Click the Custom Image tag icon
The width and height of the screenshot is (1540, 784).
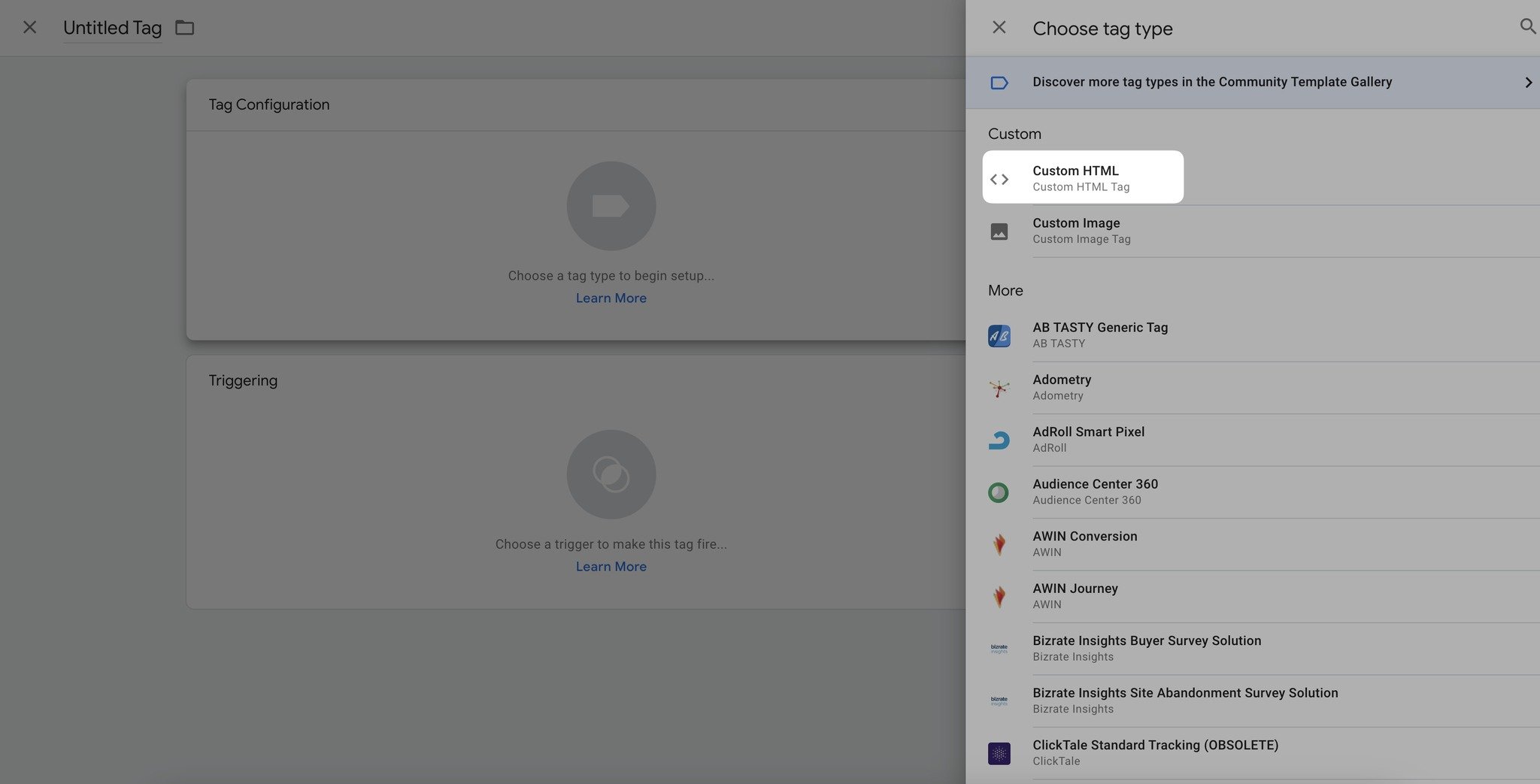tap(999, 231)
